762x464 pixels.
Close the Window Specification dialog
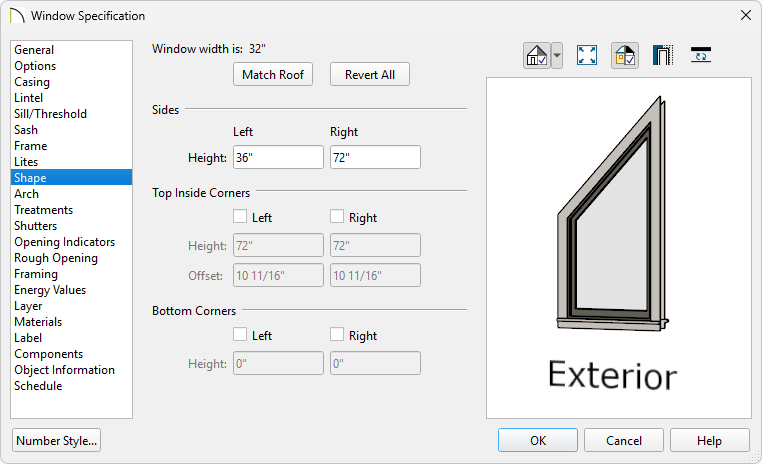click(x=746, y=16)
